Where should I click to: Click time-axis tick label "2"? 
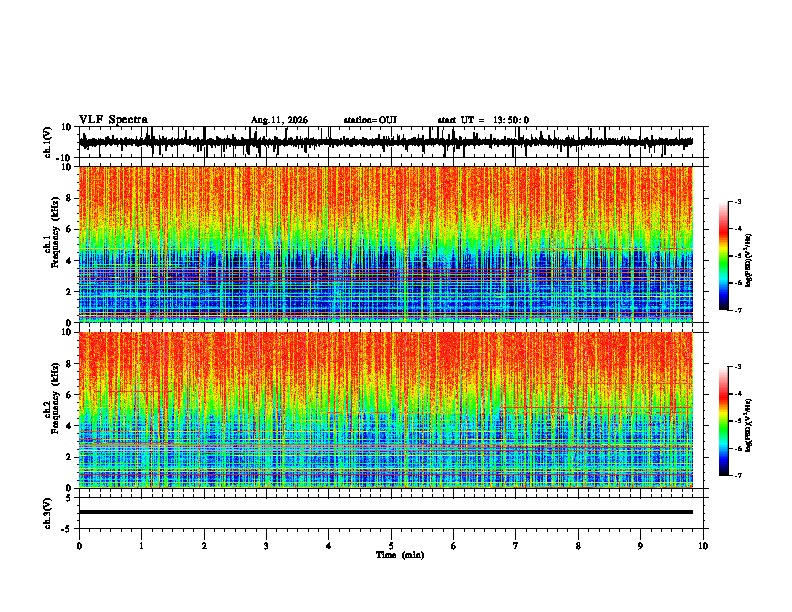[x=204, y=546]
